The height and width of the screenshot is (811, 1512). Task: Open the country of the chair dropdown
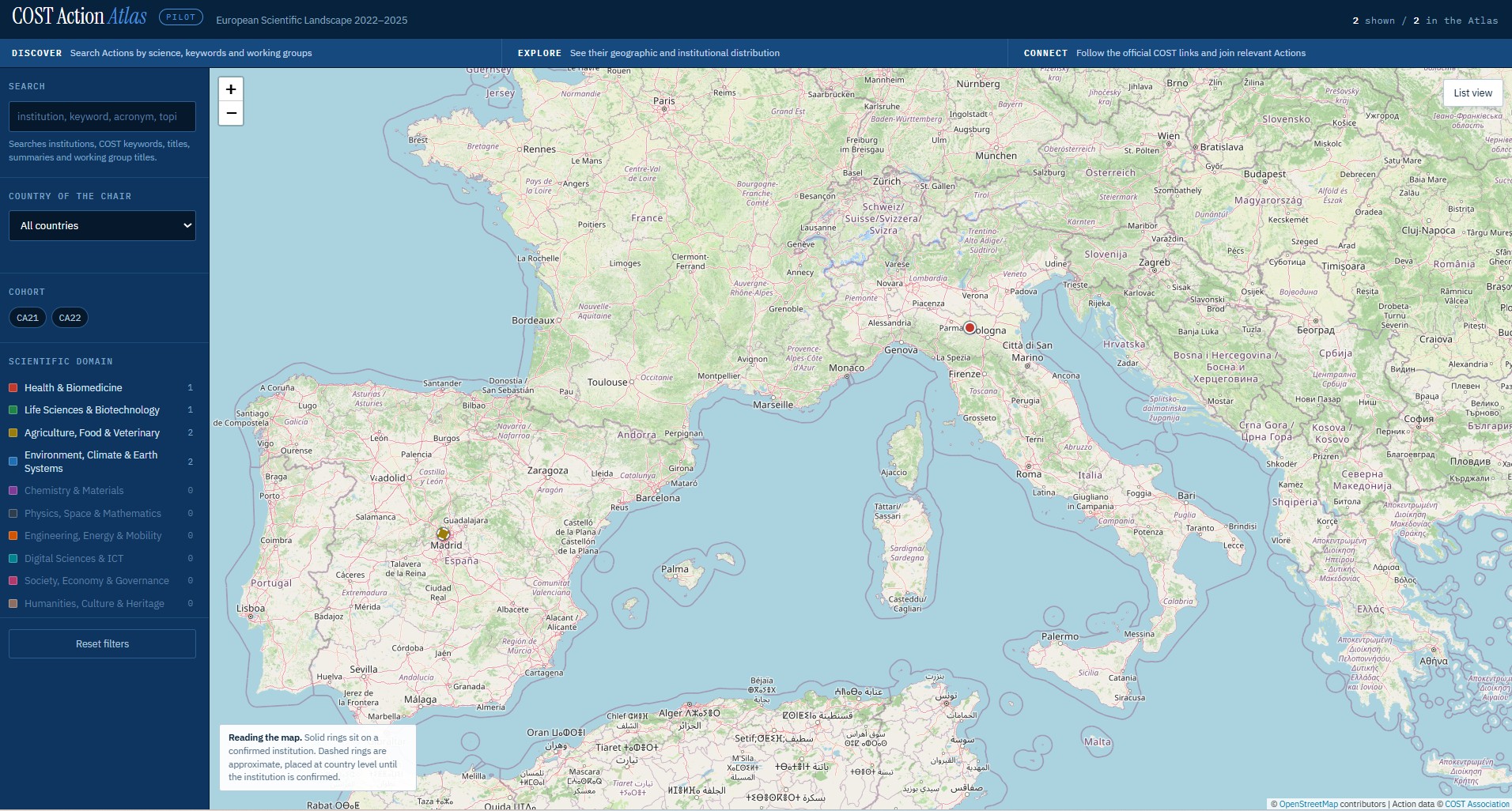(102, 225)
